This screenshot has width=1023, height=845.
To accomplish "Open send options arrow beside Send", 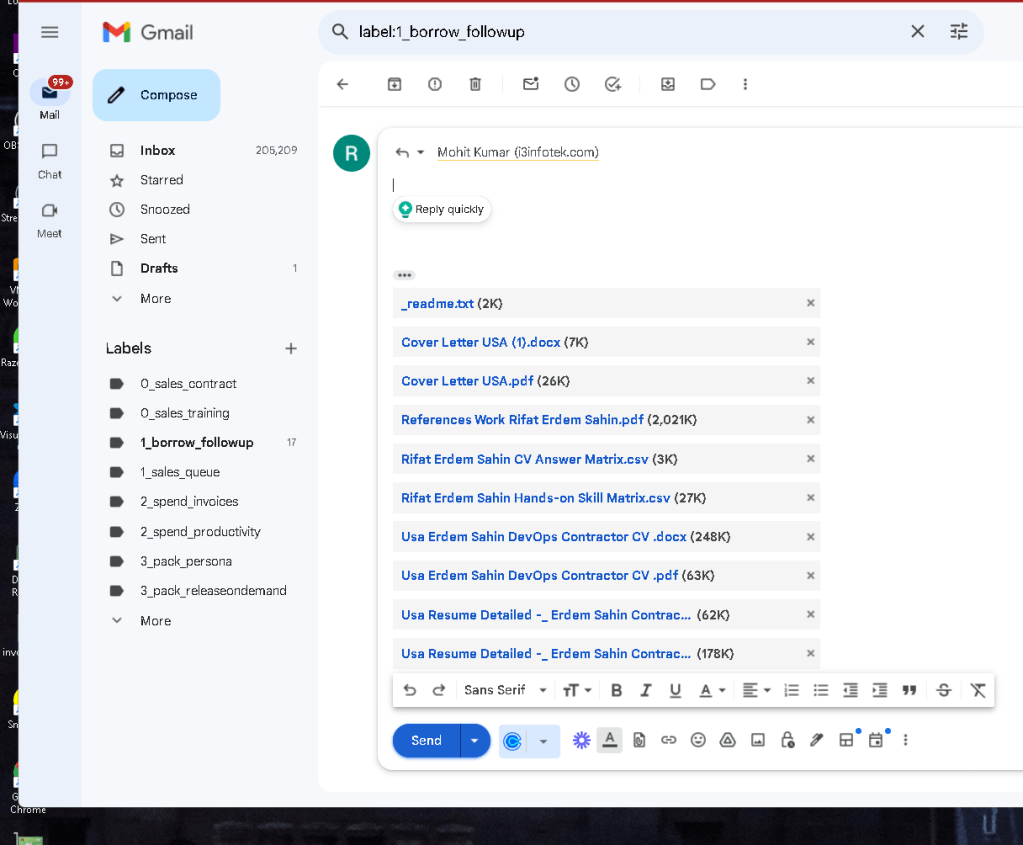I will [475, 741].
